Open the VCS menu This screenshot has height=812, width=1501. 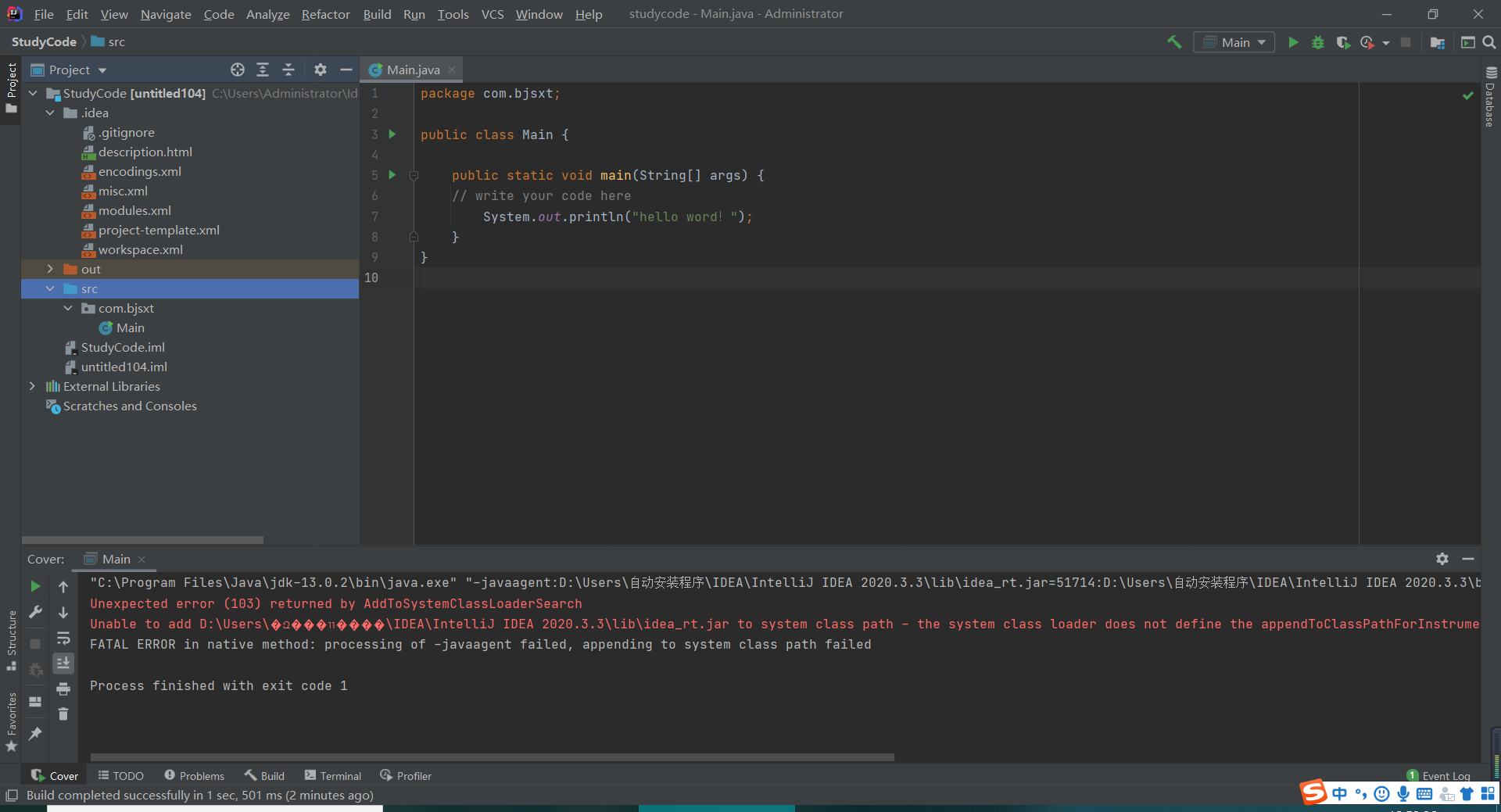click(x=493, y=14)
